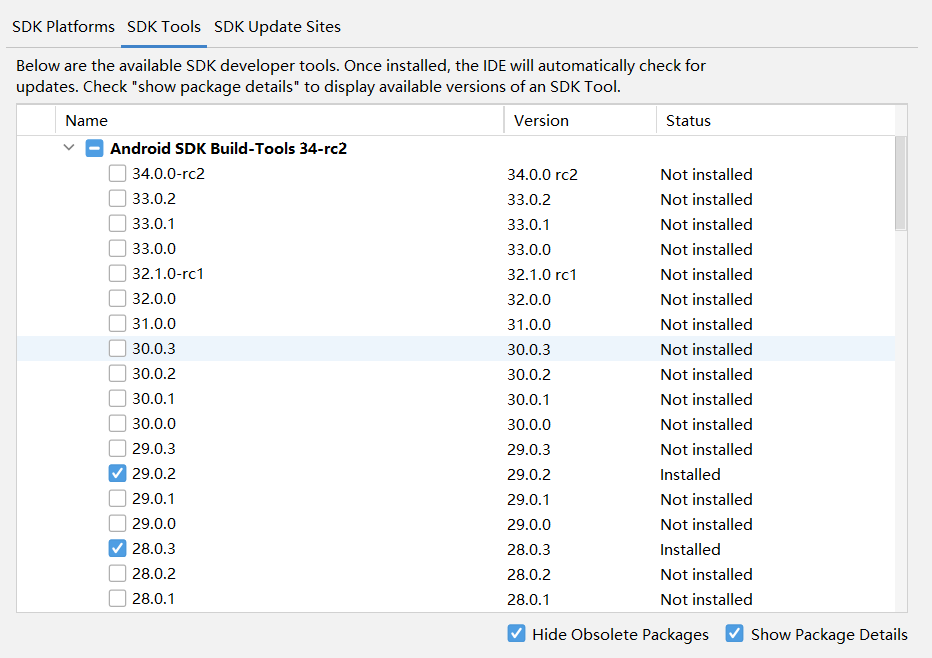Disable Hide Obsolete Packages option
The width and height of the screenshot is (932, 658).
pyautogui.click(x=517, y=634)
